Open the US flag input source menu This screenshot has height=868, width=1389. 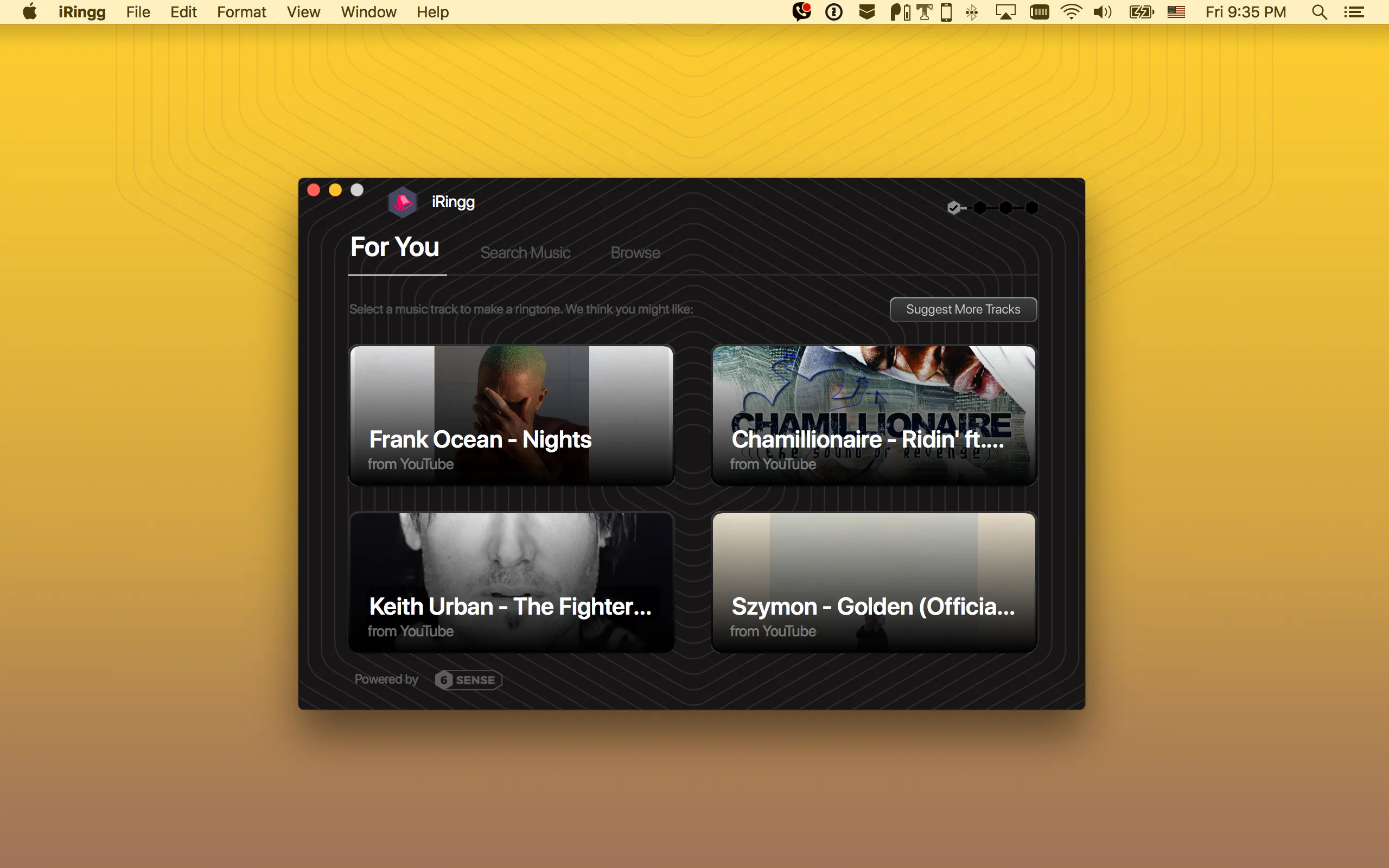(1176, 12)
